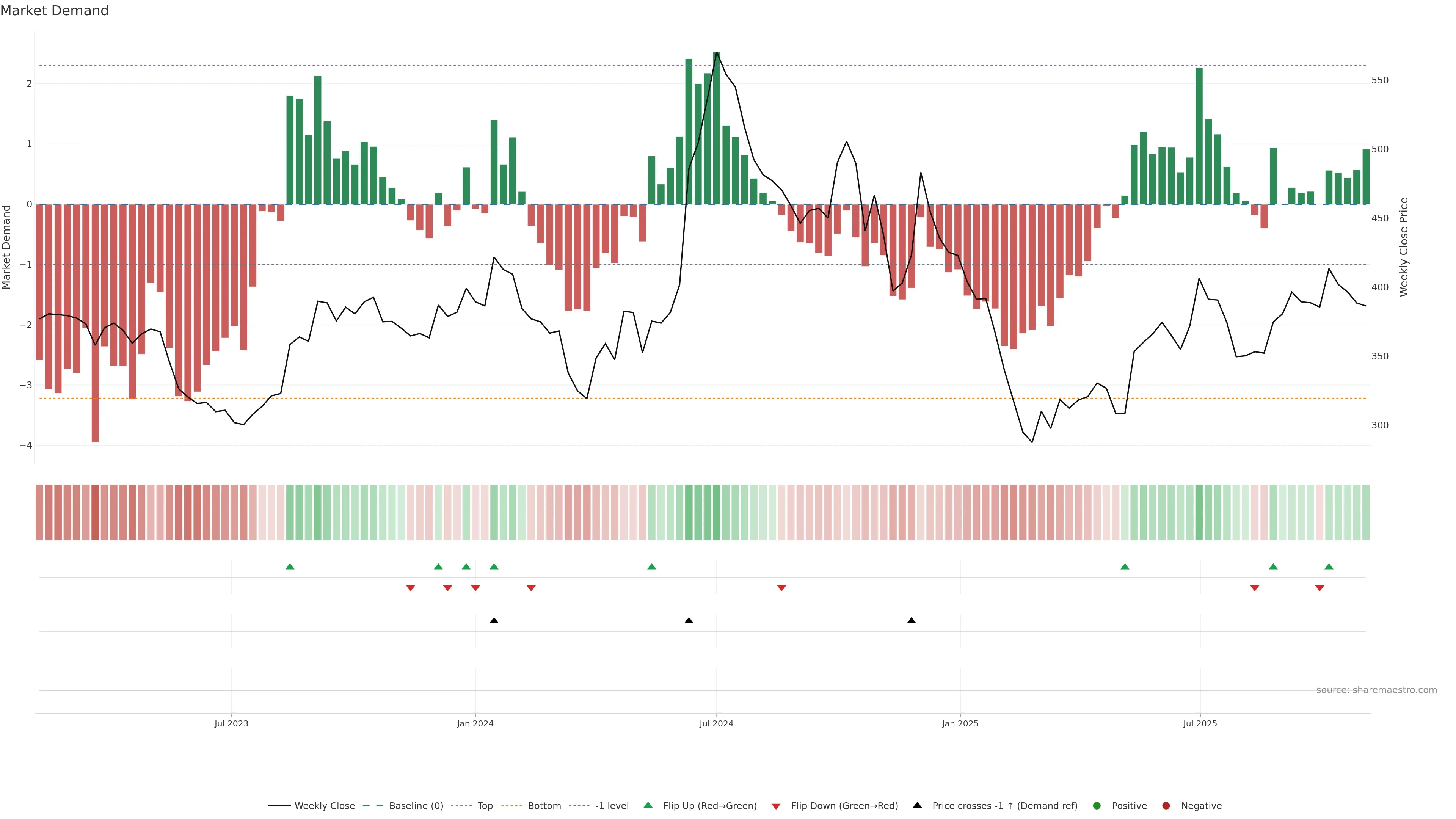This screenshot has height=819, width=1456.
Task: Click the darkest red heatmap strip cell
Action: (x=95, y=512)
